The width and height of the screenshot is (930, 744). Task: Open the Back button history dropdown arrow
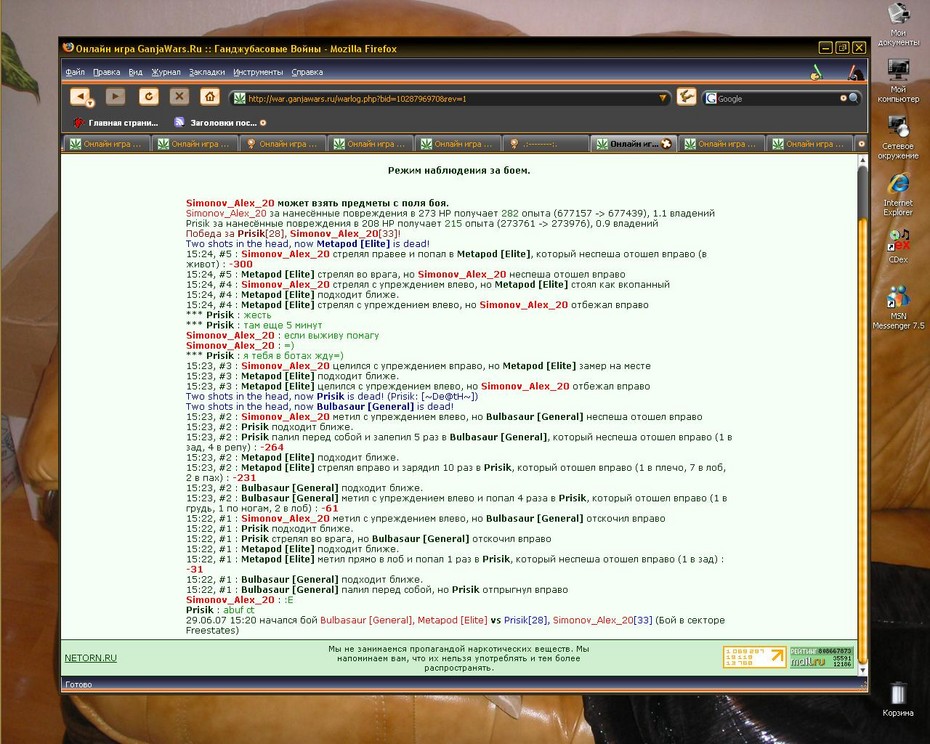(x=91, y=103)
